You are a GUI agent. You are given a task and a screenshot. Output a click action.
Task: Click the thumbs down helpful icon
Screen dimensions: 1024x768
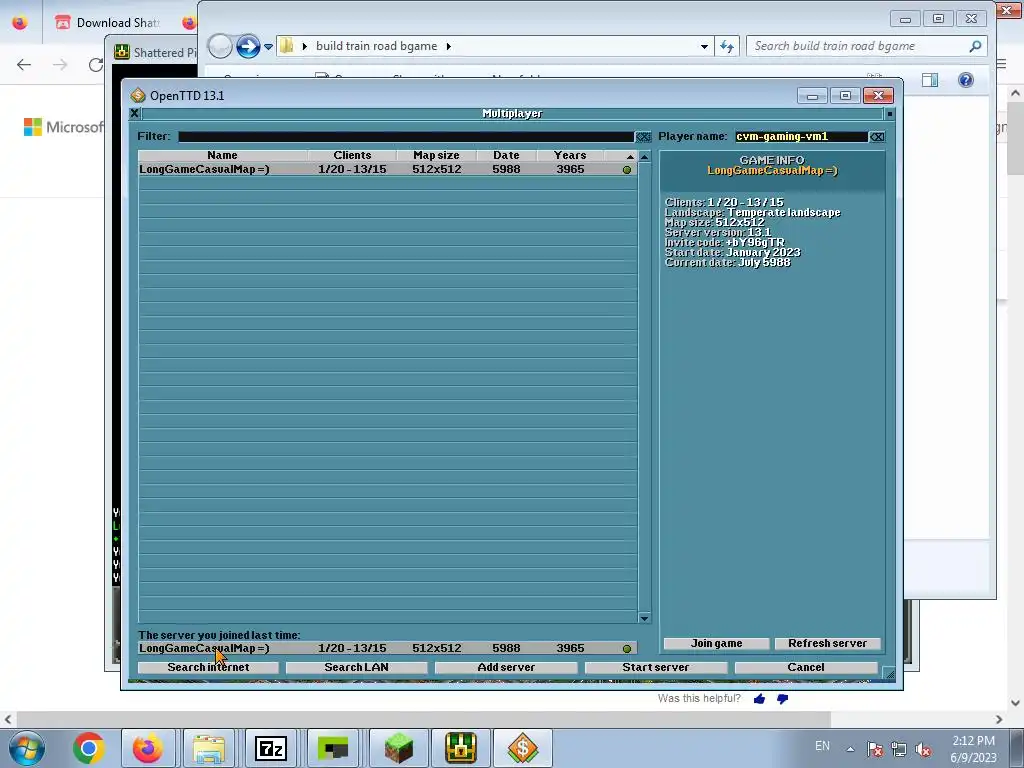click(782, 699)
